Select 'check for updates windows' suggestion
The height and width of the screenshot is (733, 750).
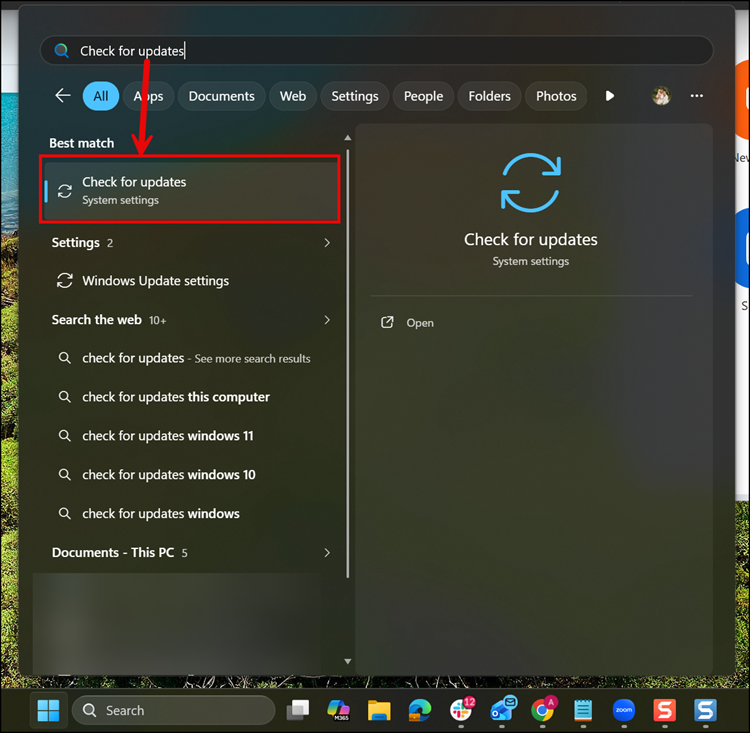(190, 513)
